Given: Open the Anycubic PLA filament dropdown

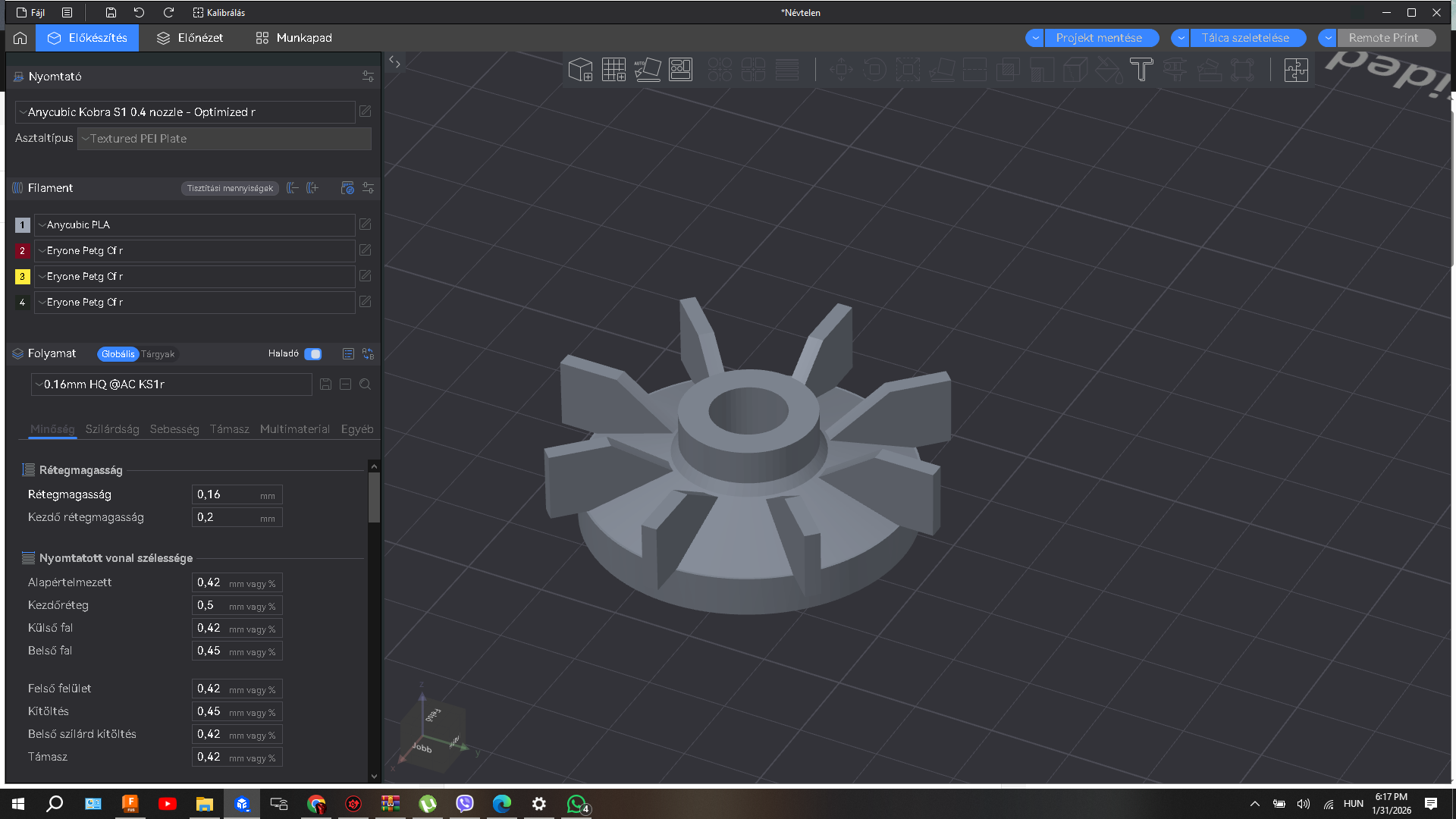Looking at the screenshot, I should click(x=194, y=224).
